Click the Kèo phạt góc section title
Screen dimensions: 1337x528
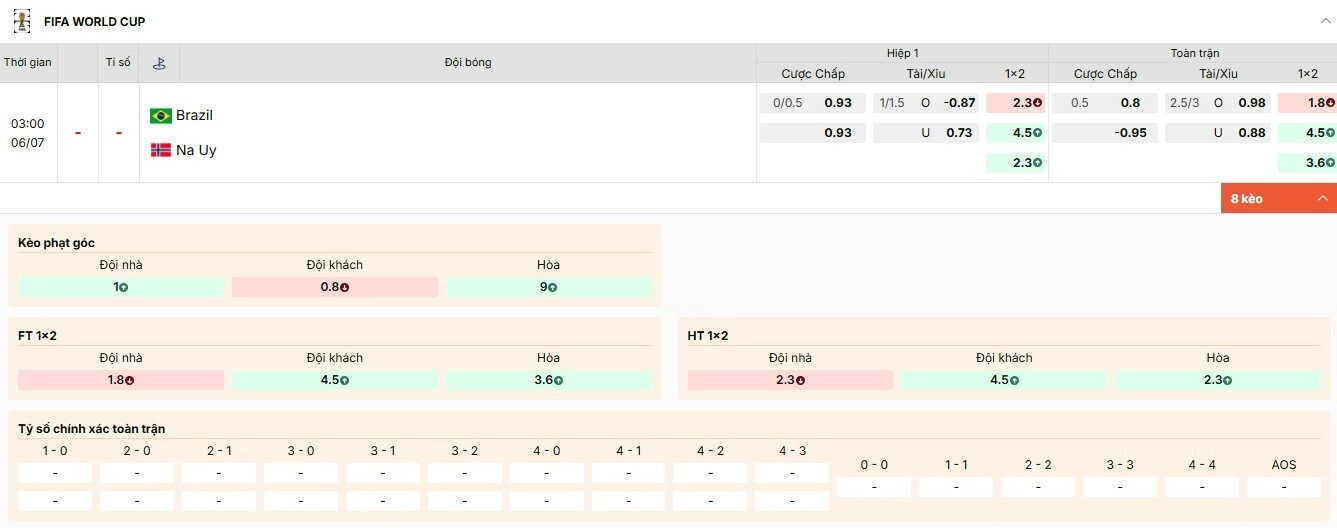pos(57,243)
